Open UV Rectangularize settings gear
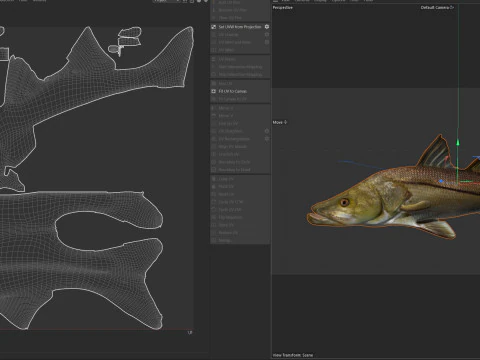The width and height of the screenshot is (480, 360). [267, 139]
